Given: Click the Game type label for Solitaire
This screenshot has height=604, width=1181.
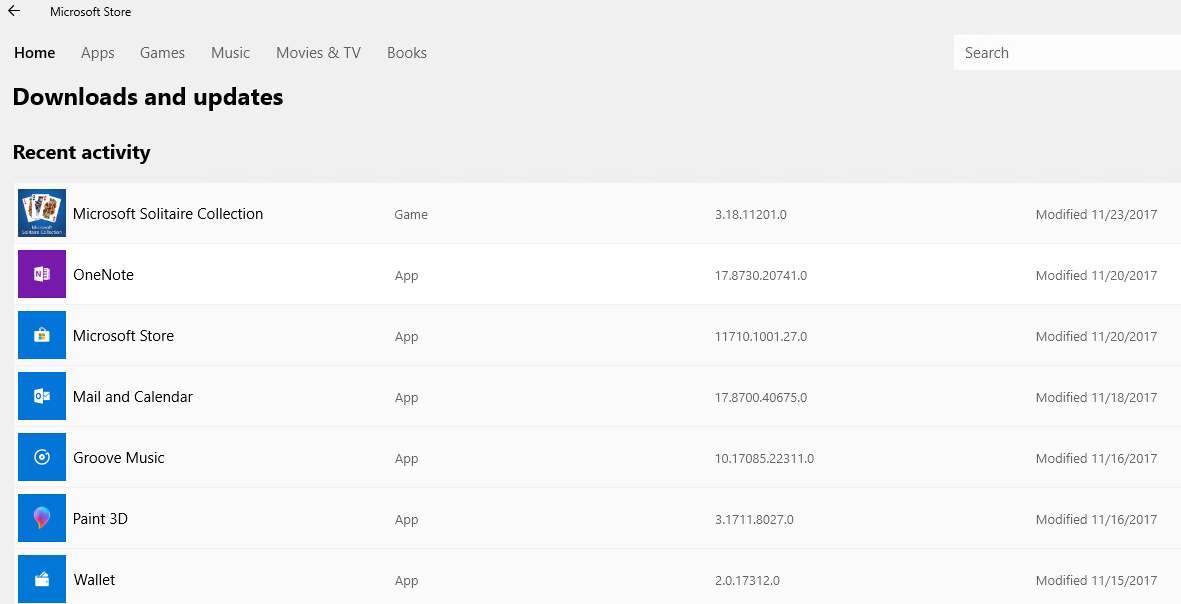Looking at the screenshot, I should click(x=411, y=215).
